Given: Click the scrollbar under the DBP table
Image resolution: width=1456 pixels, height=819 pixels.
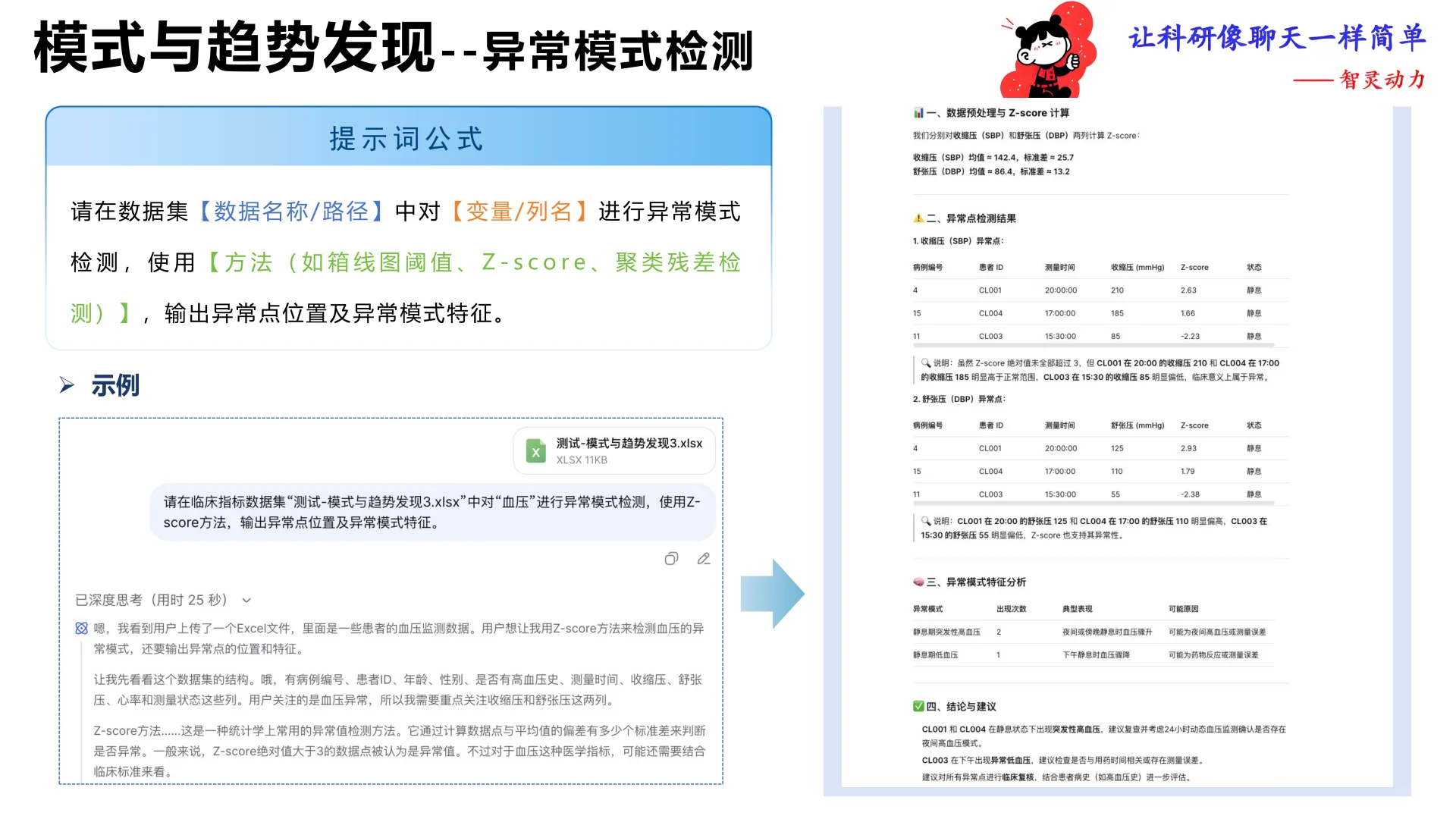Looking at the screenshot, I should 1092,504.
